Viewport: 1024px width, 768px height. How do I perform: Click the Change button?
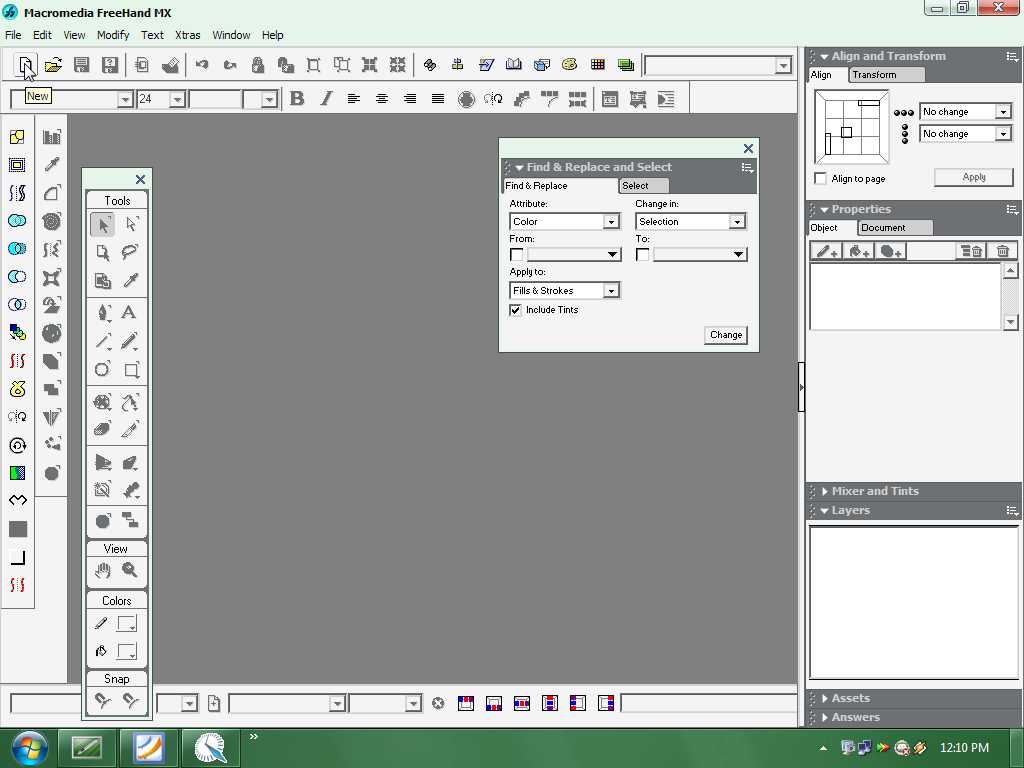726,334
